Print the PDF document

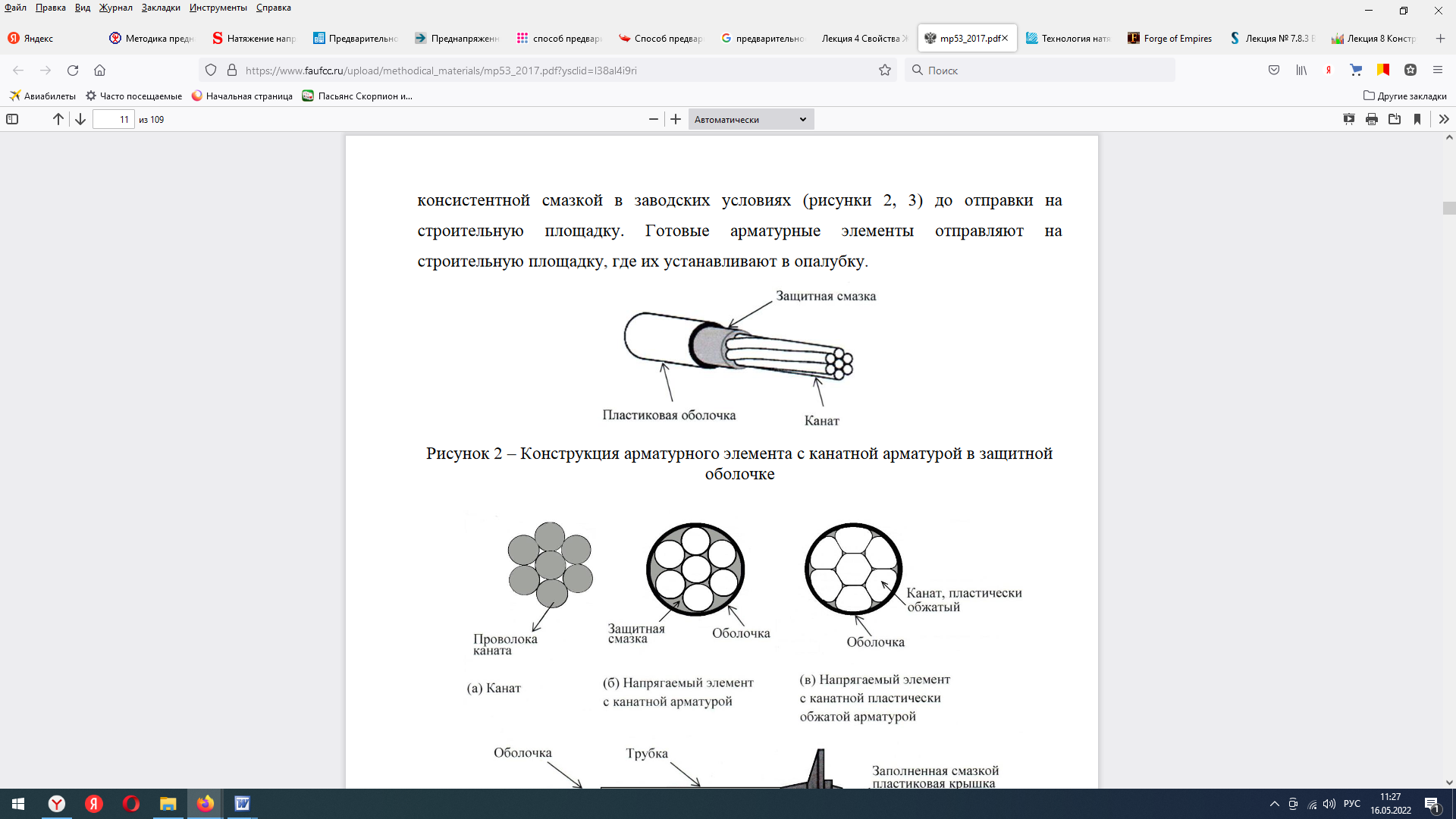tap(1372, 119)
